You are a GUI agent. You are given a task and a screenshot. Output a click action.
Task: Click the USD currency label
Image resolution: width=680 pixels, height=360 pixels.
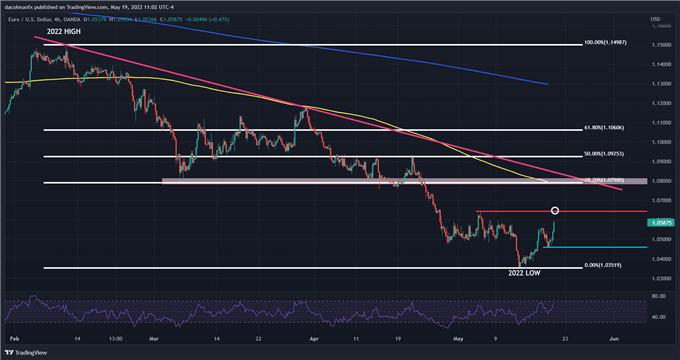pos(655,19)
